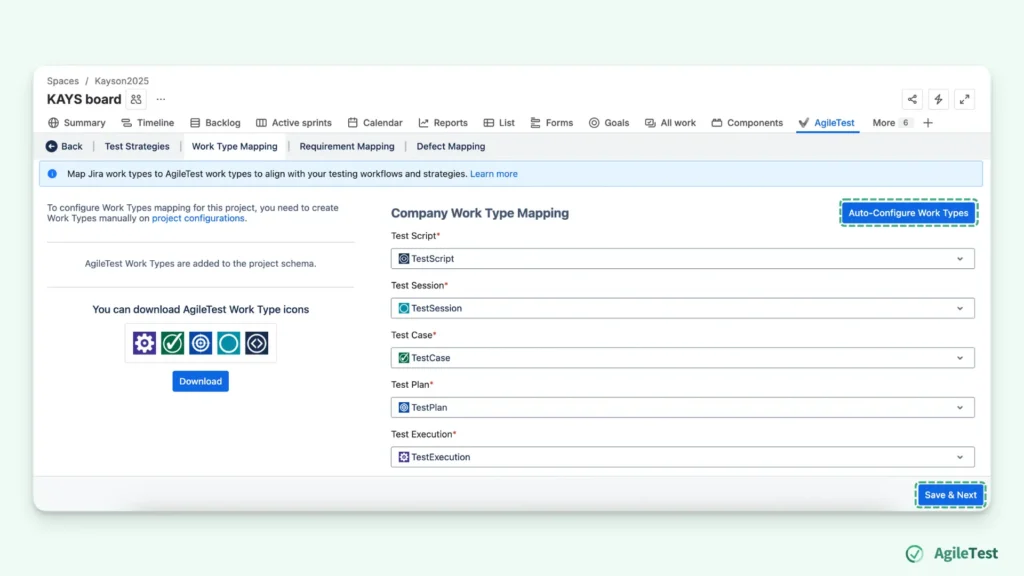Viewport: 1024px width, 576px height.
Task: Open the Timeline tab
Action: pos(148,123)
